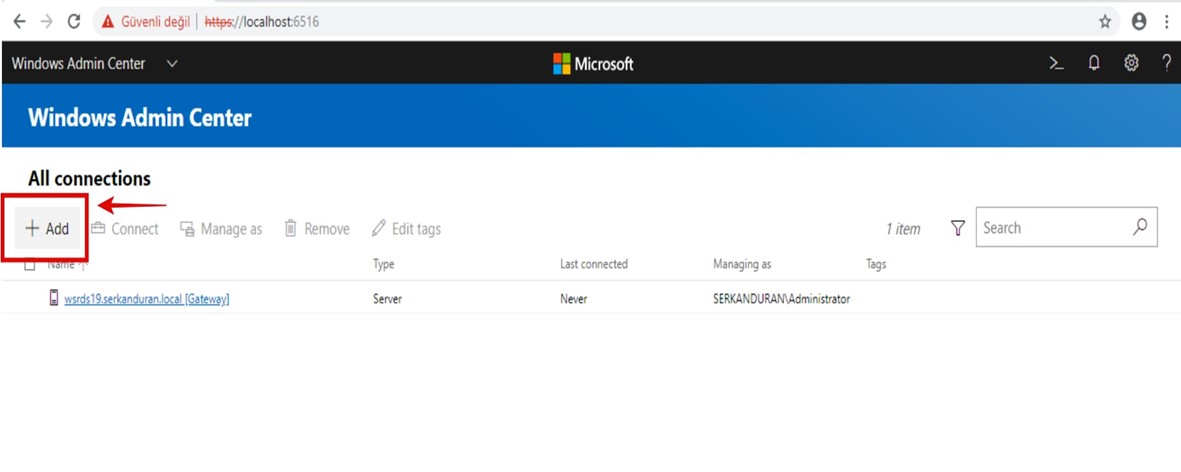This screenshot has width=1181, height=472.
Task: Click the 'Server' type cell
Action: coord(387,299)
